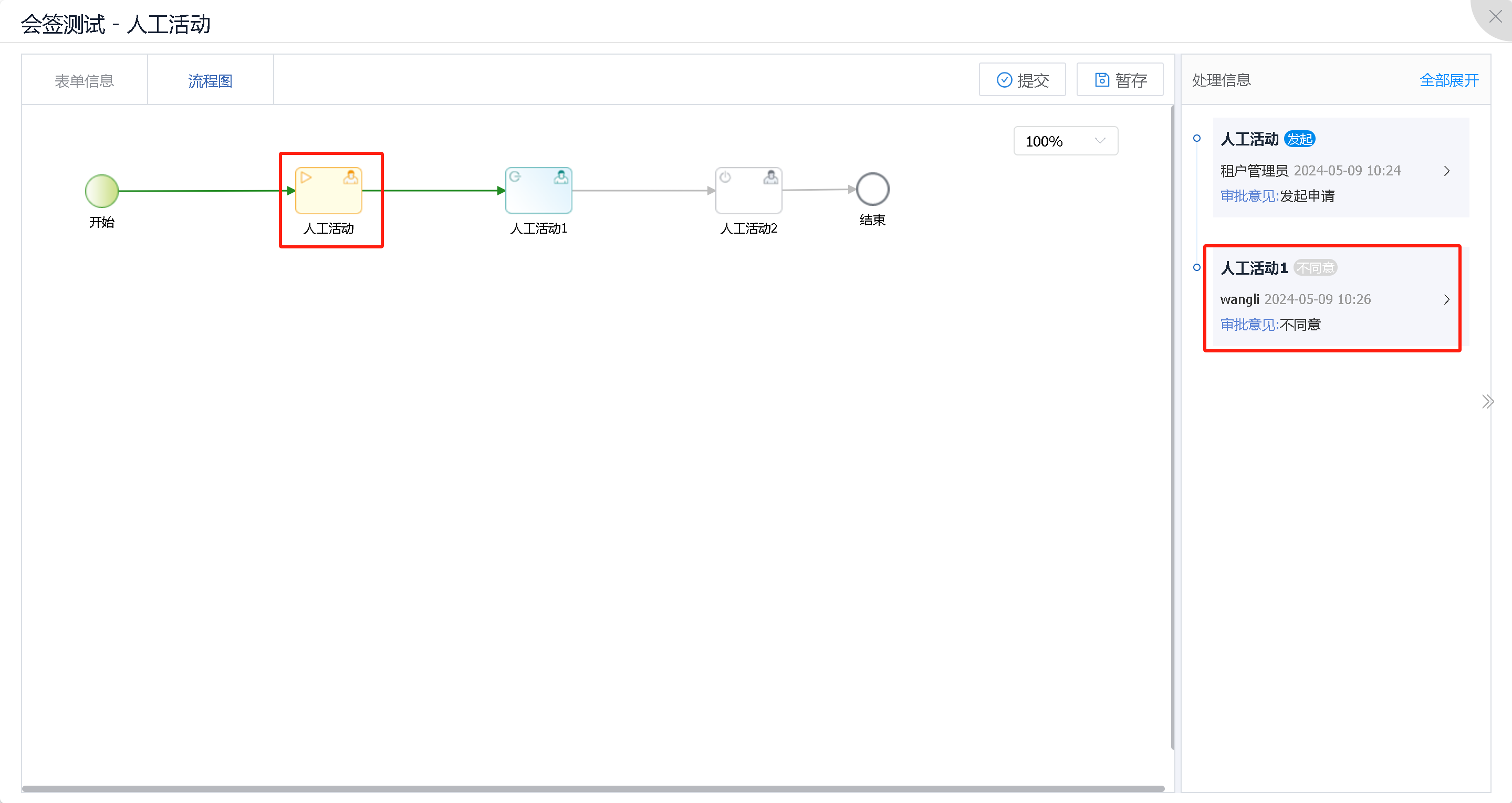Select the orange 人工活动 task node
This screenshot has width=1512, height=803.
pyautogui.click(x=328, y=192)
